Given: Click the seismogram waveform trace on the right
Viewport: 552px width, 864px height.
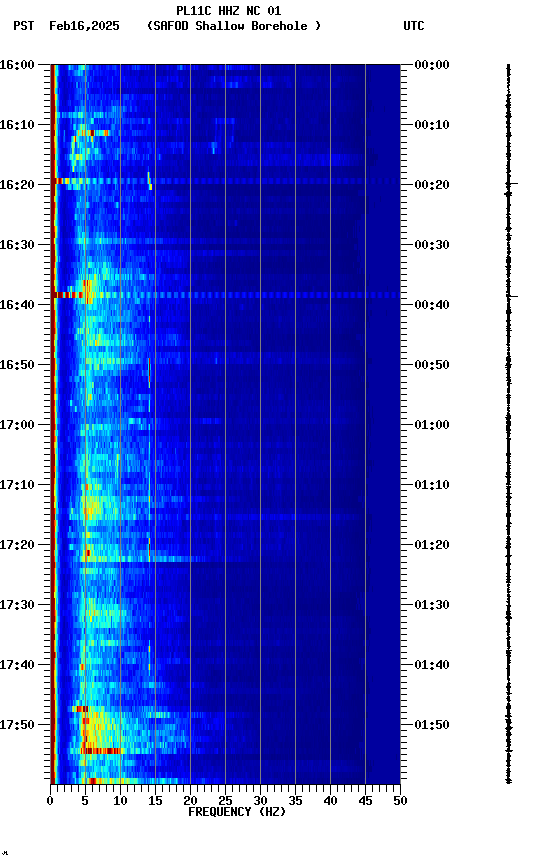Looking at the screenshot, I should 508,424.
